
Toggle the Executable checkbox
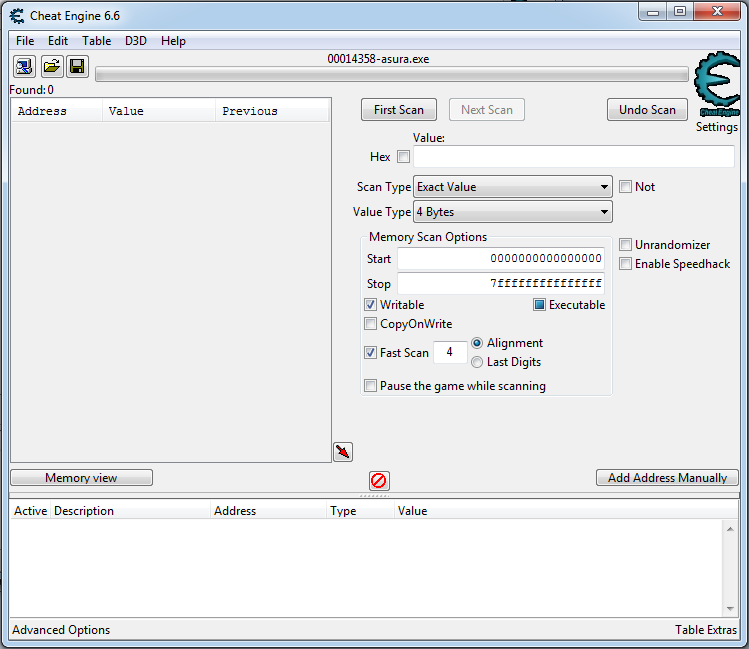pyautogui.click(x=539, y=305)
